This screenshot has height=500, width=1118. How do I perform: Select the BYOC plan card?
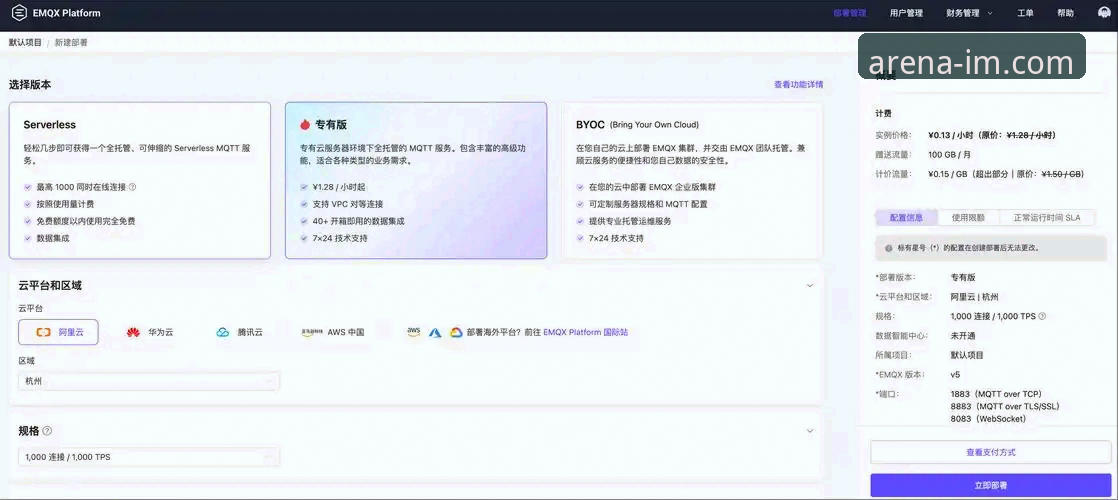coord(692,180)
